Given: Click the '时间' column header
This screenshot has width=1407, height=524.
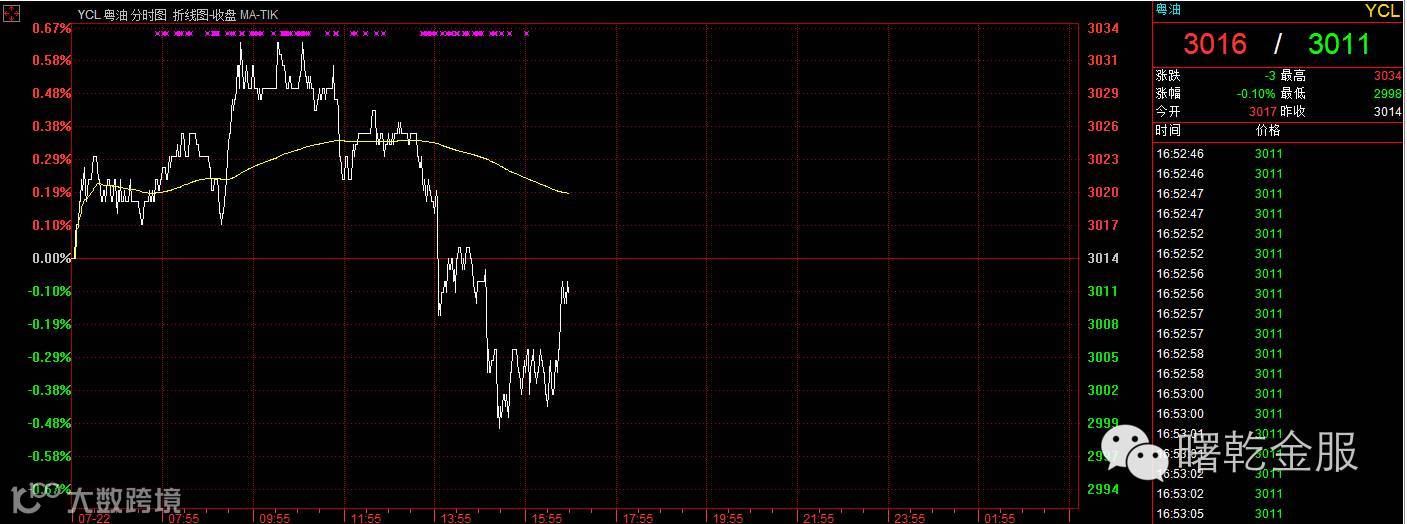Looking at the screenshot, I should [x=1168, y=130].
